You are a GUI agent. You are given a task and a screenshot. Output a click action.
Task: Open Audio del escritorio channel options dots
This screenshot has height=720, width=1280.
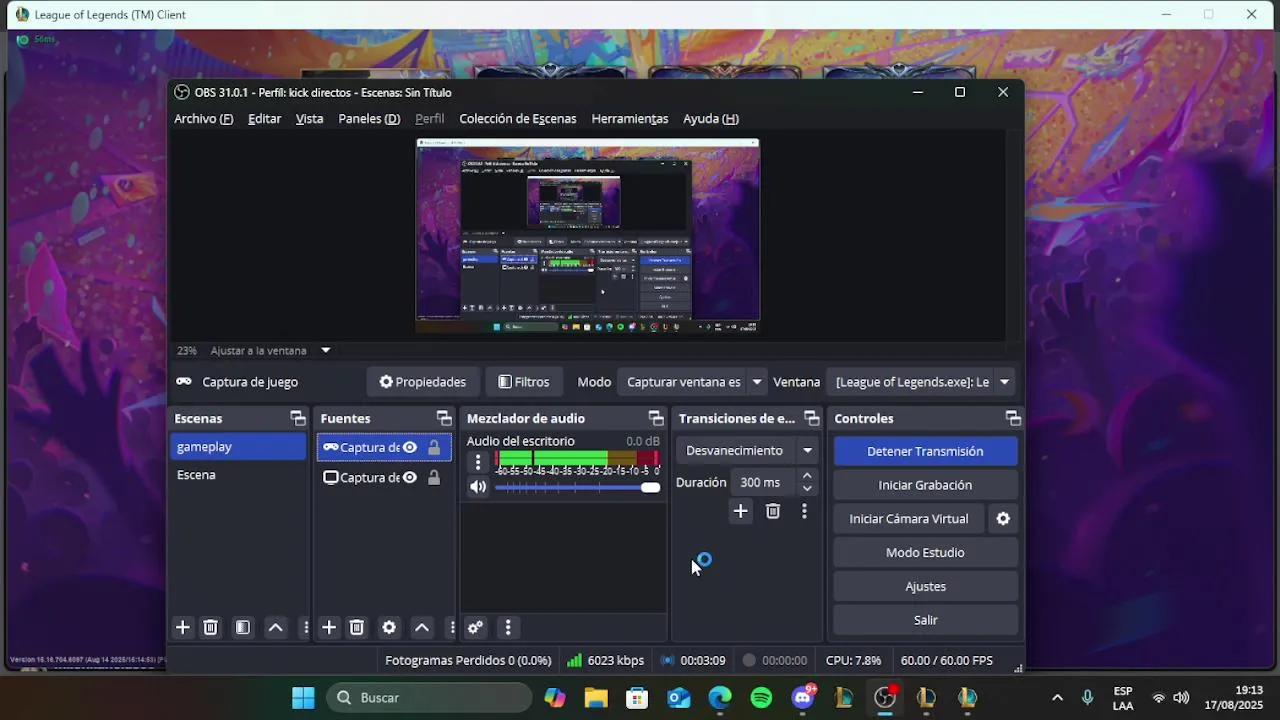click(478, 463)
